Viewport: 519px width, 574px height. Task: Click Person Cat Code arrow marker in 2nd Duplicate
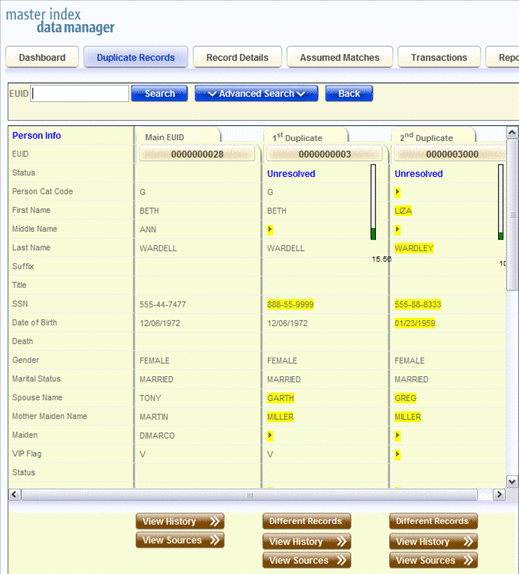(x=397, y=192)
